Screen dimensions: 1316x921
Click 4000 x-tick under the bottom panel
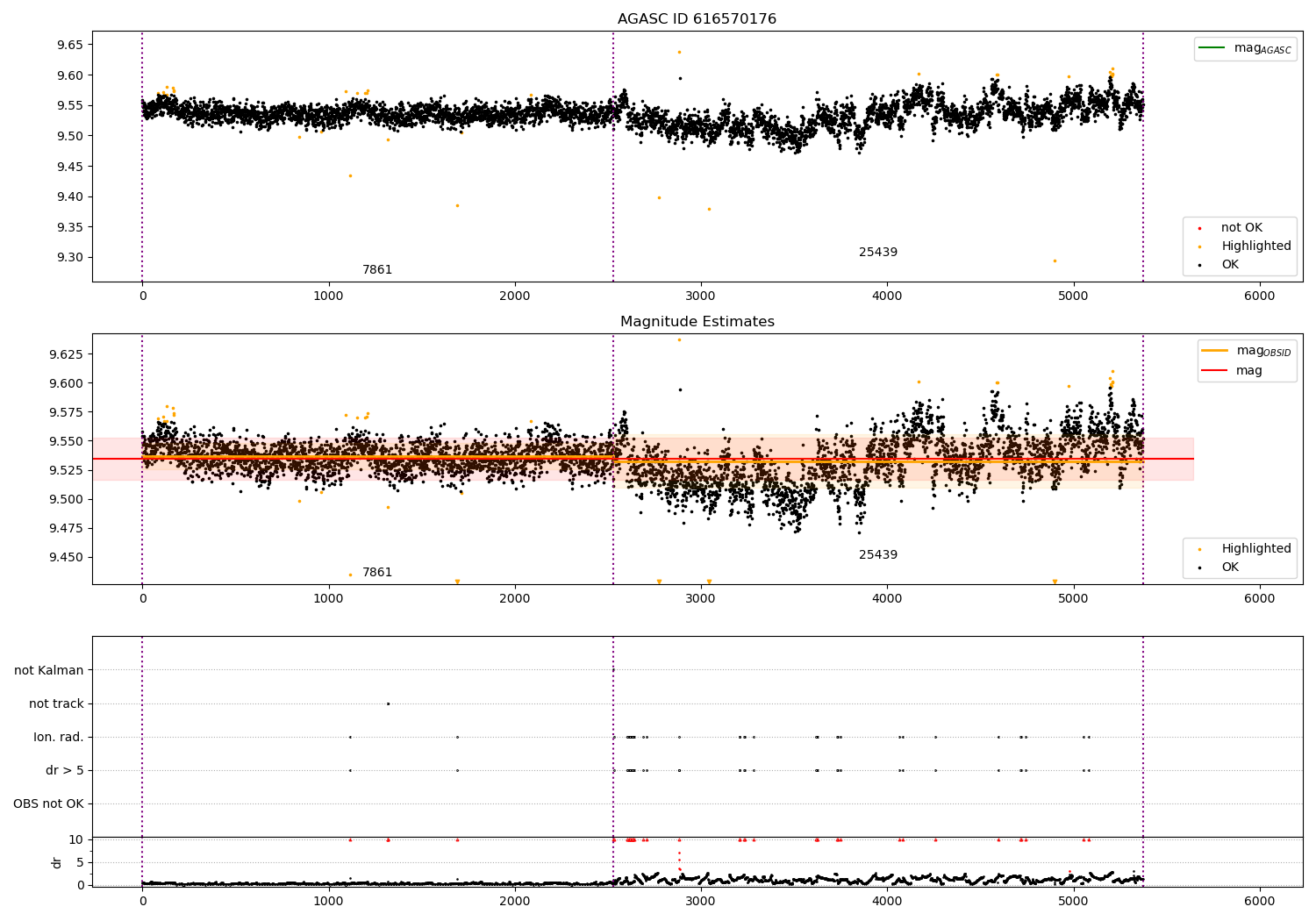887,901
